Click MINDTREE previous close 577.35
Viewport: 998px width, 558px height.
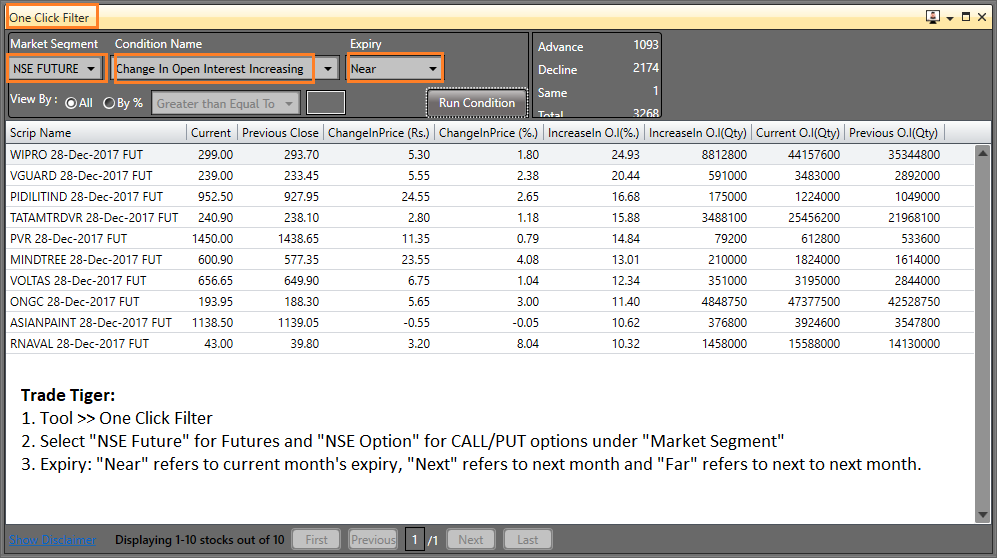(301, 260)
